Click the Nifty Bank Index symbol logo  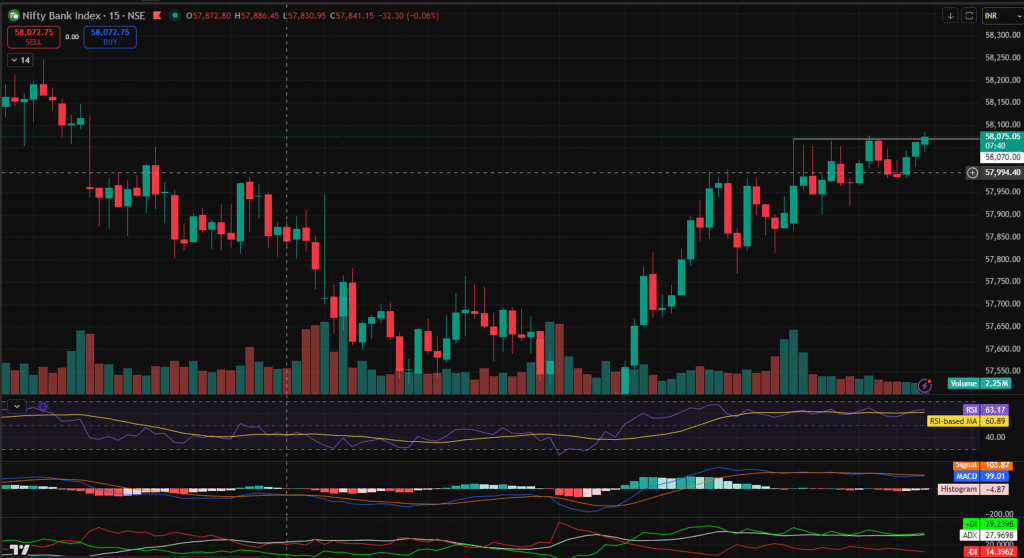[x=13, y=15]
